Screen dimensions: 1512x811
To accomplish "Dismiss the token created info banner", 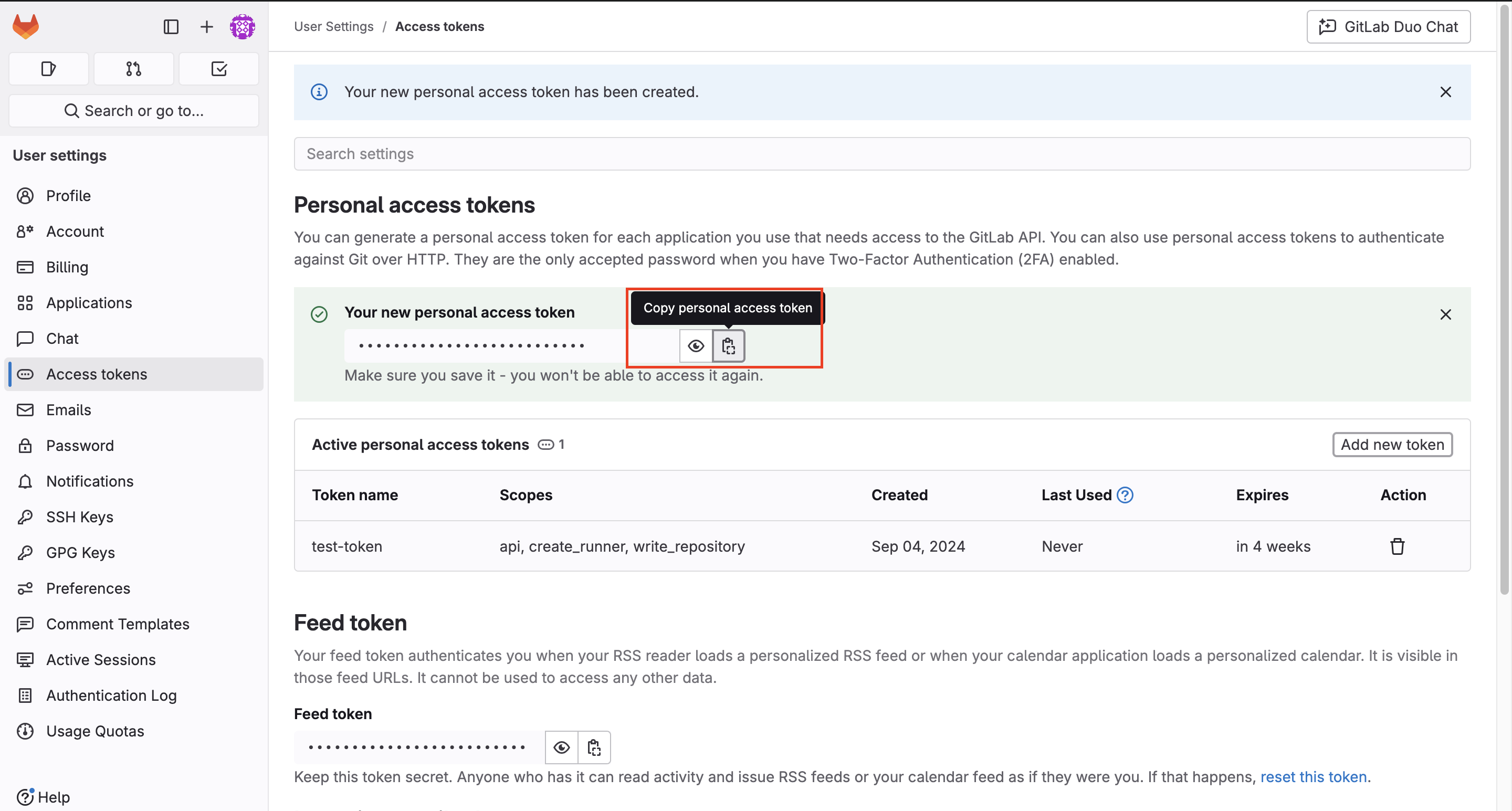I will [1445, 92].
